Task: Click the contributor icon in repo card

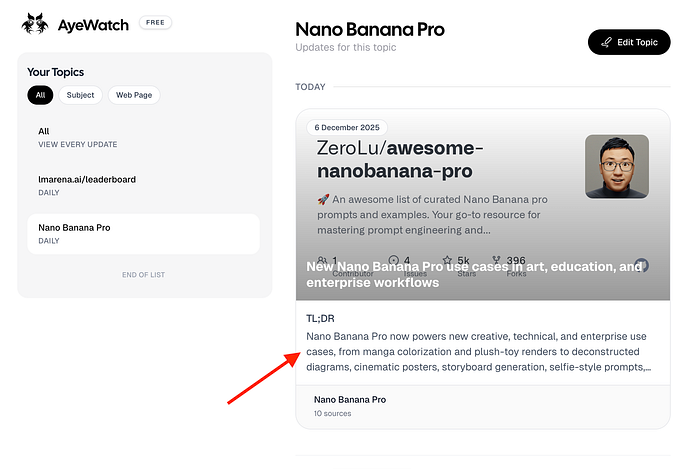Action: coord(322,260)
